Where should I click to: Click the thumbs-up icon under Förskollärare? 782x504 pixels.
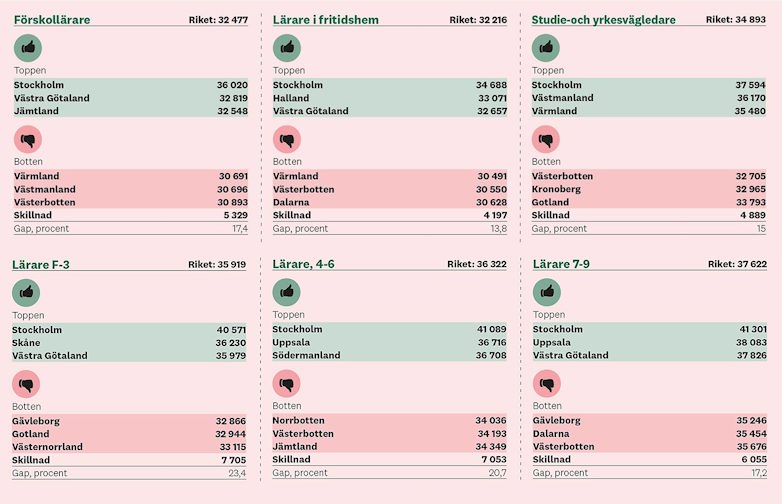tap(29, 48)
